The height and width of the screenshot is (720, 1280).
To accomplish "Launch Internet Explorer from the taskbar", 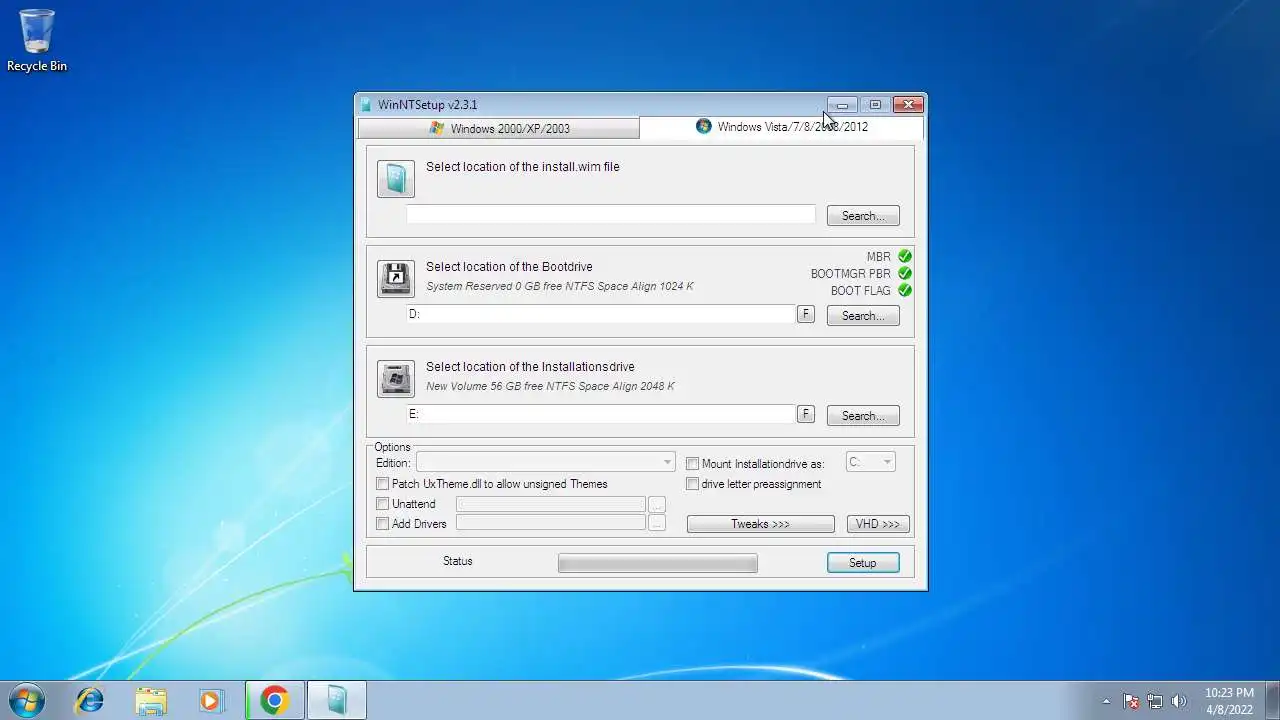I will coord(90,700).
